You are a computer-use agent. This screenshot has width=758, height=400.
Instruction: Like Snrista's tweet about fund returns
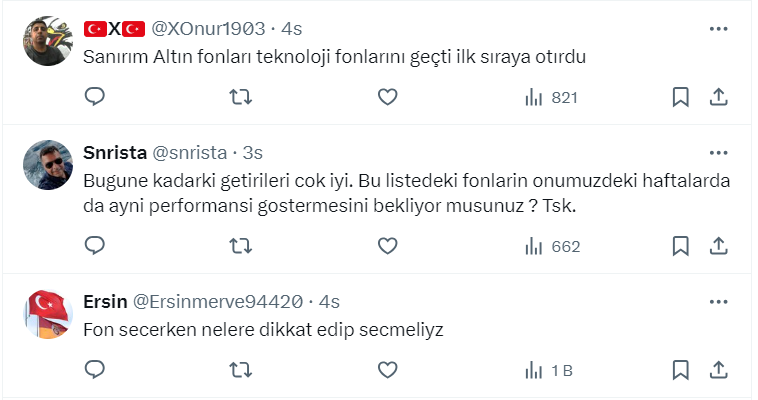388,246
